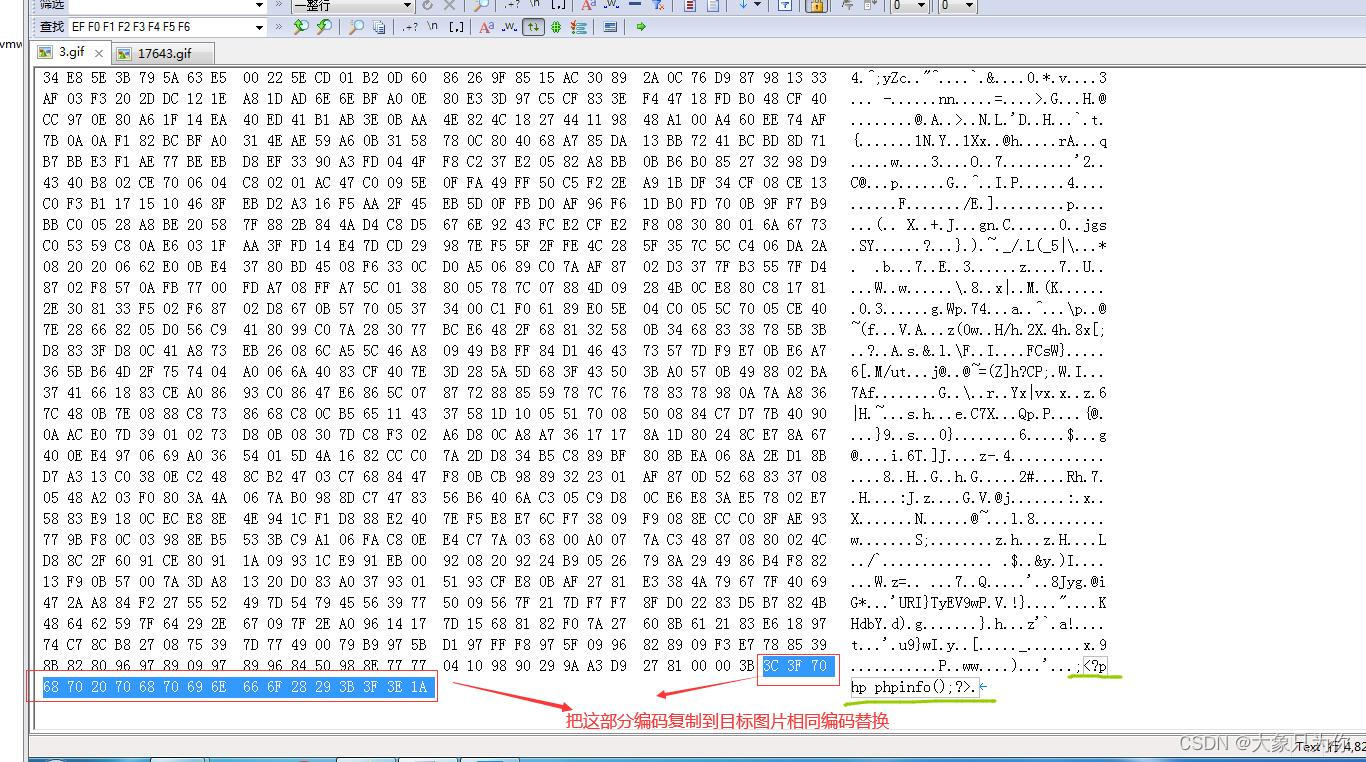The height and width of the screenshot is (762, 1366).
Task: Toggle regex .+? option in find bar
Action: tap(410, 27)
